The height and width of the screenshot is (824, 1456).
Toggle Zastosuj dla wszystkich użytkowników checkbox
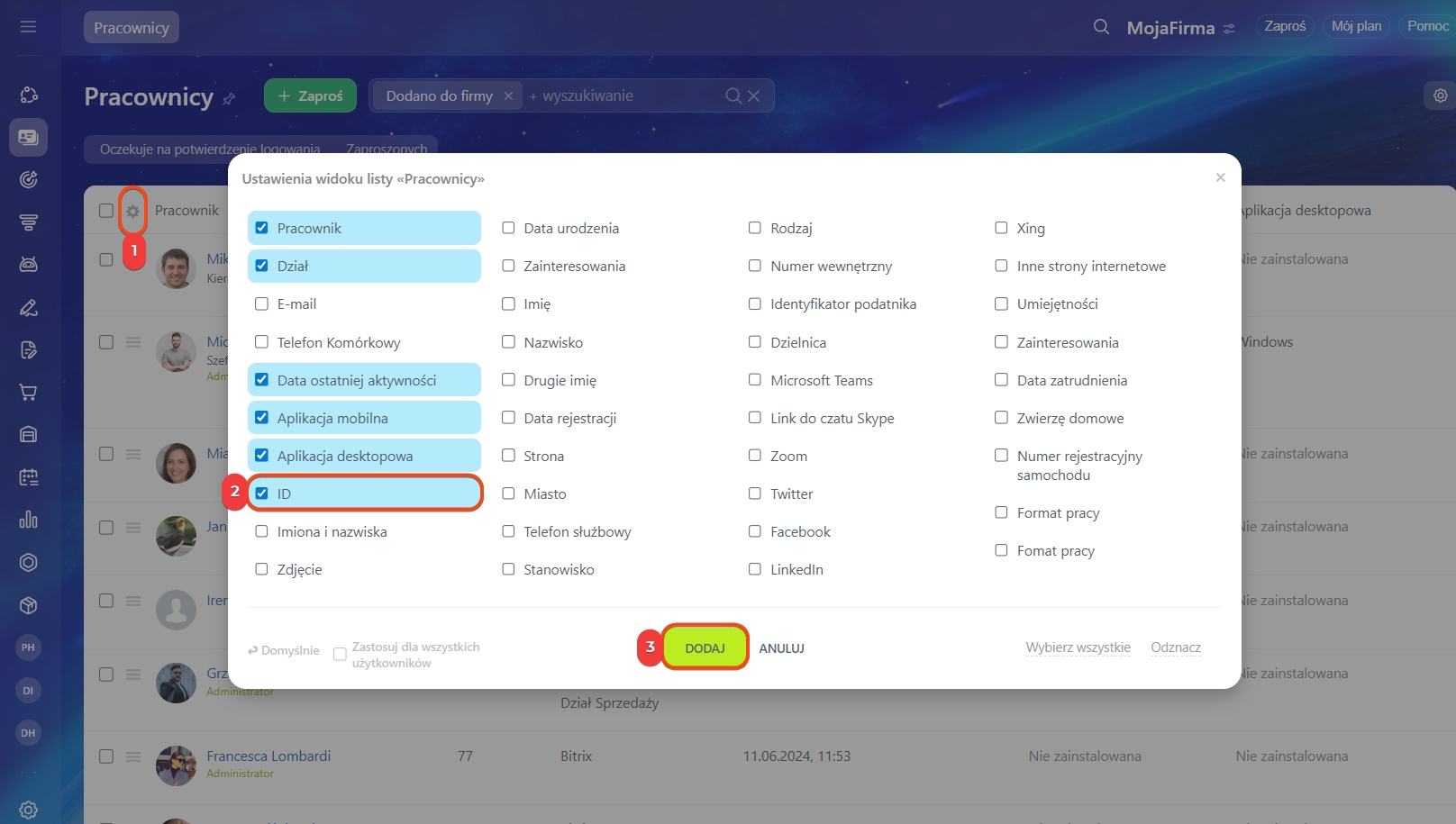[340, 655]
